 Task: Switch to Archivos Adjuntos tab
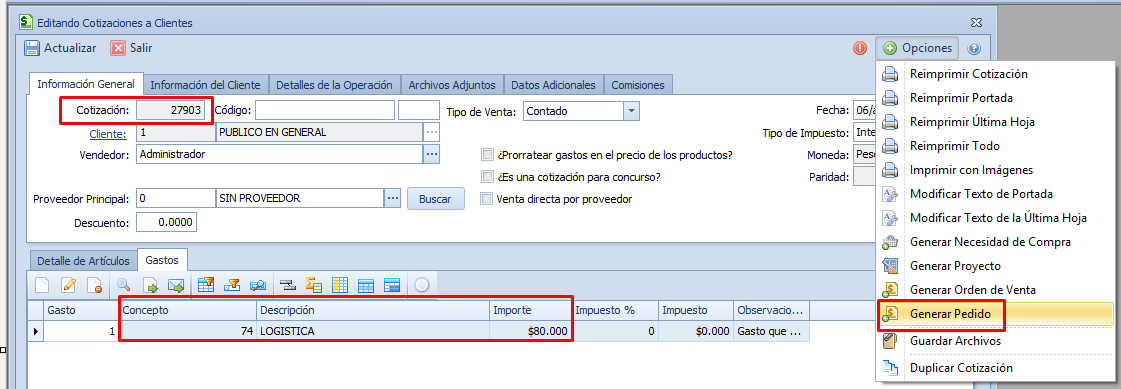tap(452, 85)
